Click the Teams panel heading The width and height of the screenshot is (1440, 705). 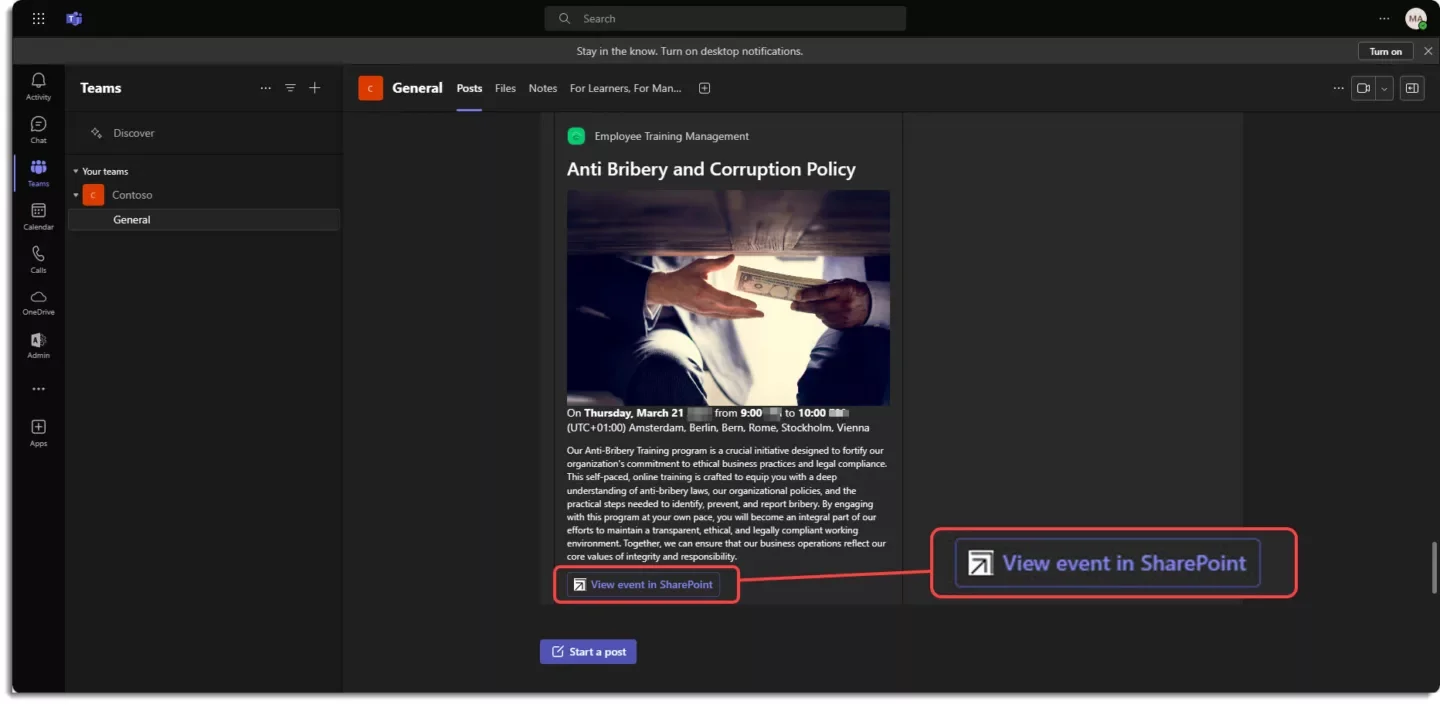pyautogui.click(x=100, y=88)
